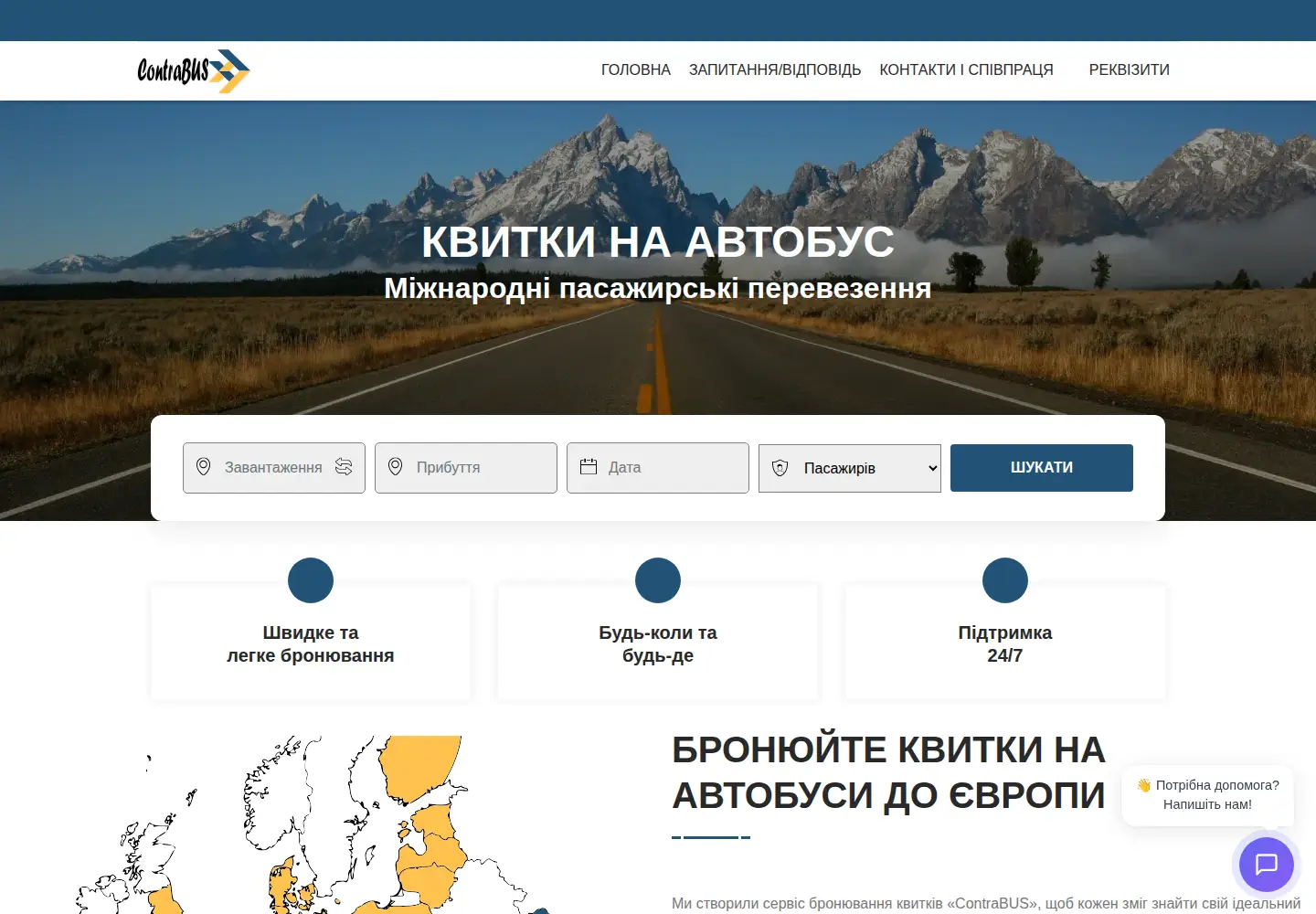Click the location pin icon in Прибуття
The height and width of the screenshot is (914, 1316).
pos(395,467)
